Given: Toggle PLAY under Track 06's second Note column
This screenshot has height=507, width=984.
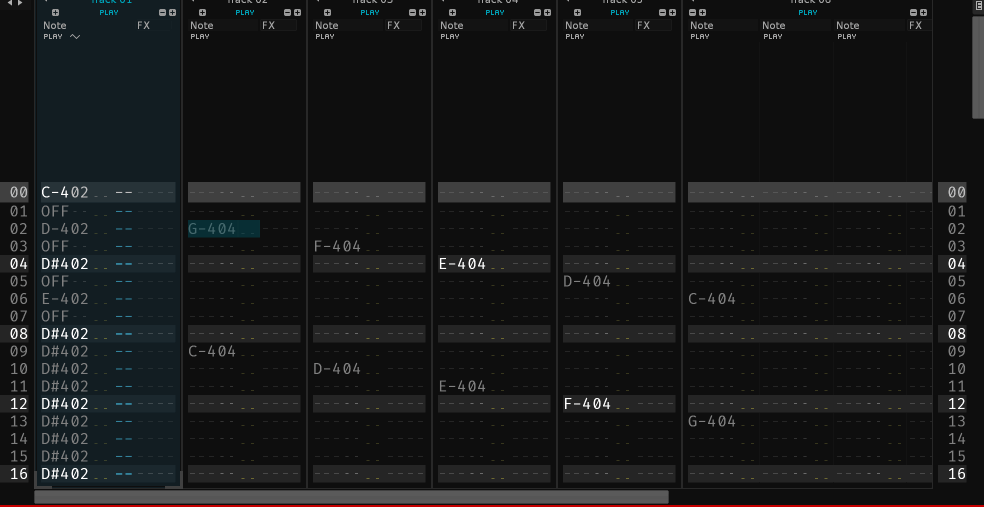Looking at the screenshot, I should coord(774,36).
